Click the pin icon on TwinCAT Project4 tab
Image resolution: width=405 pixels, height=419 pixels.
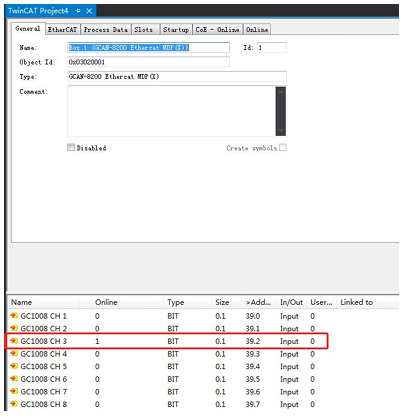pyautogui.click(x=78, y=11)
